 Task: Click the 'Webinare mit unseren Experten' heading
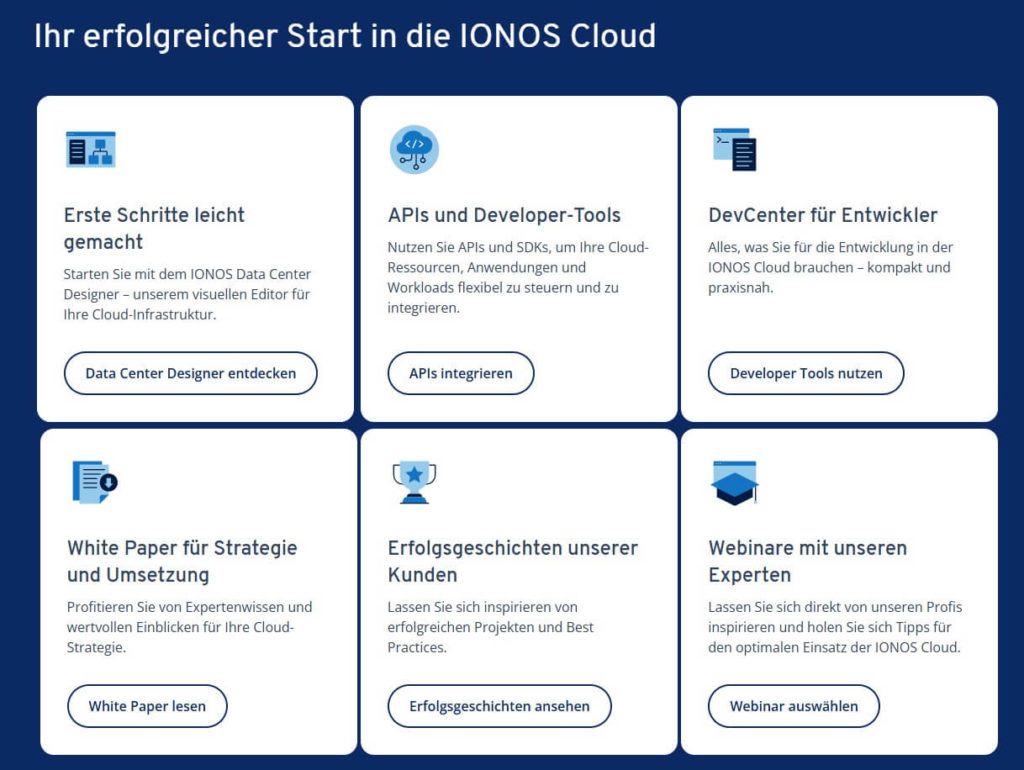click(807, 561)
